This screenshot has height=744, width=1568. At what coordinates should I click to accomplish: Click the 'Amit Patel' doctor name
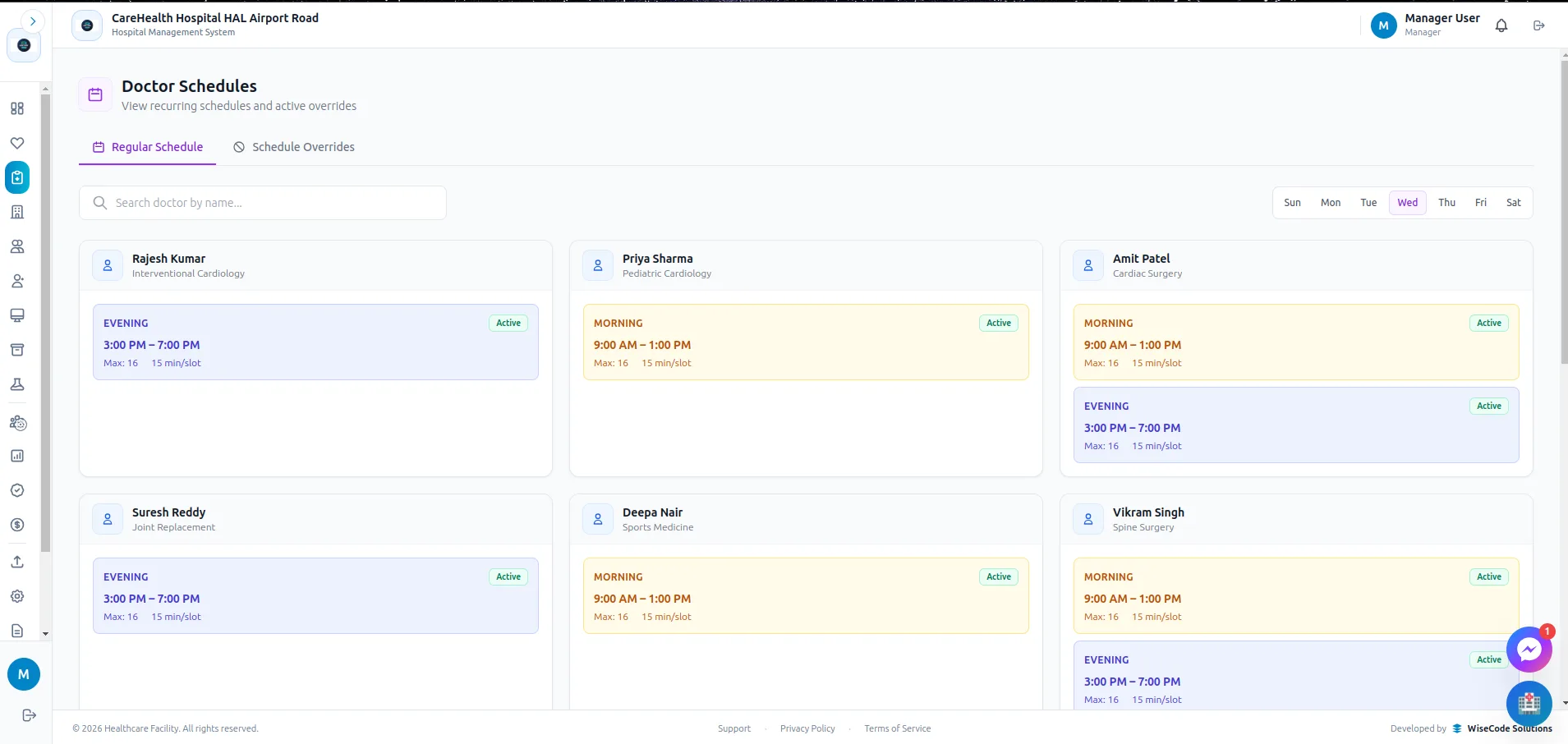(1142, 259)
